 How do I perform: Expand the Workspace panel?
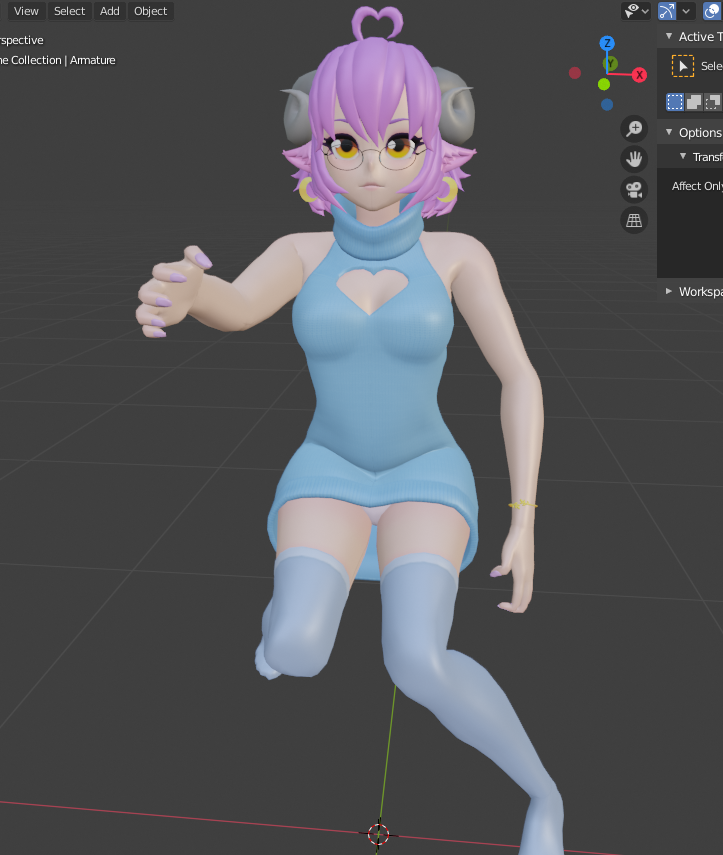[x=669, y=291]
